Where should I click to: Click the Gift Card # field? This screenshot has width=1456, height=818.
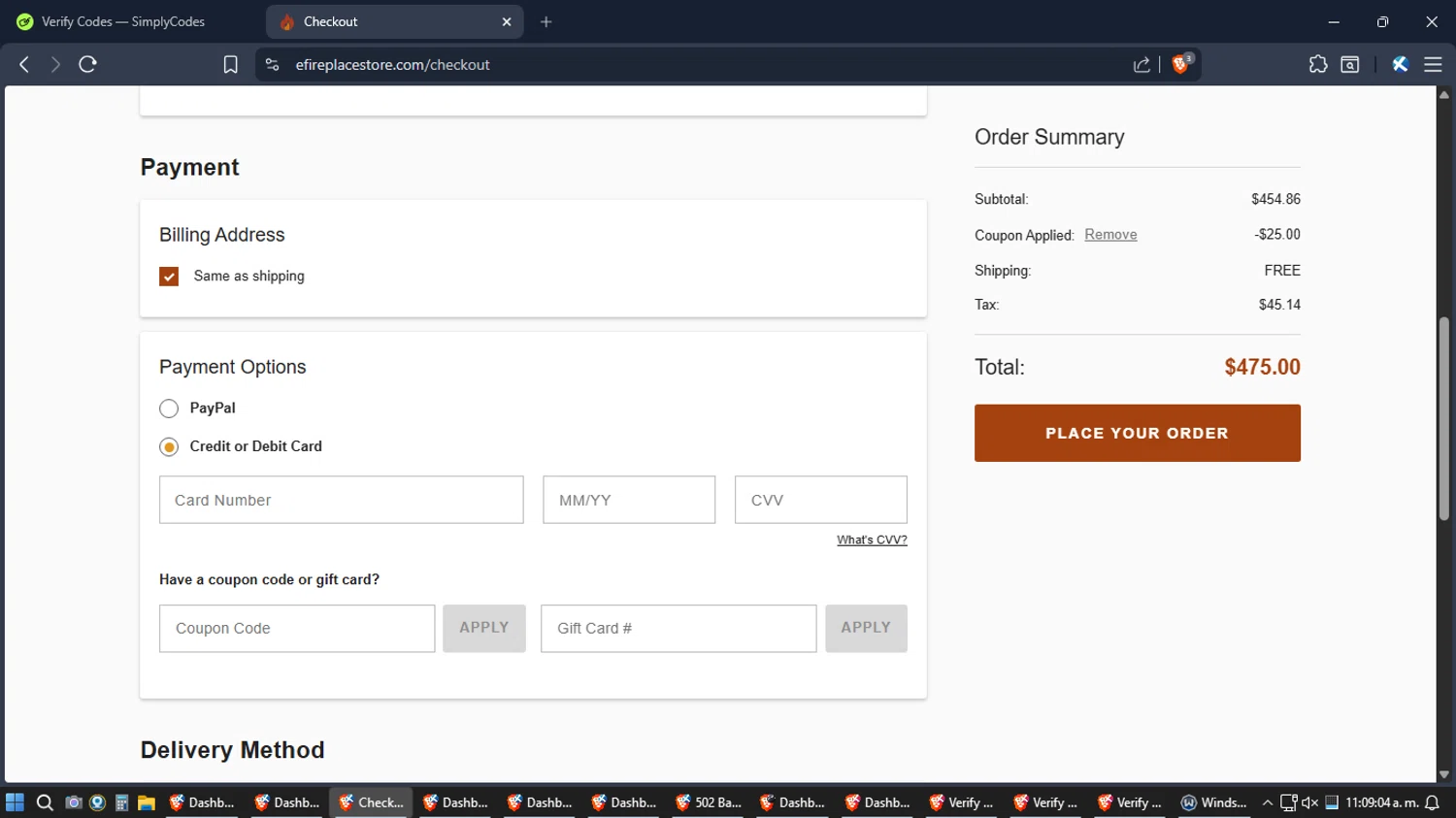(678, 629)
